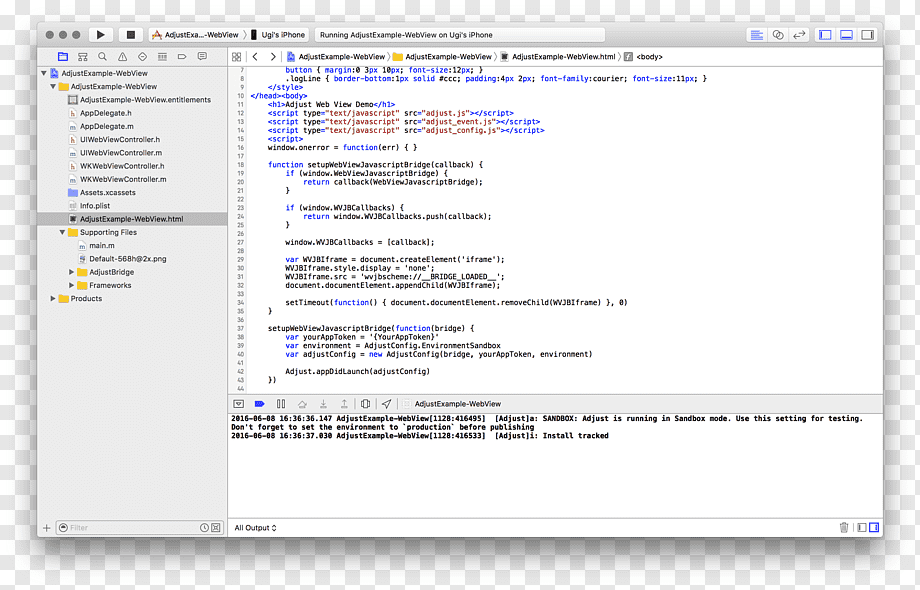Go back in editor history

255,57
